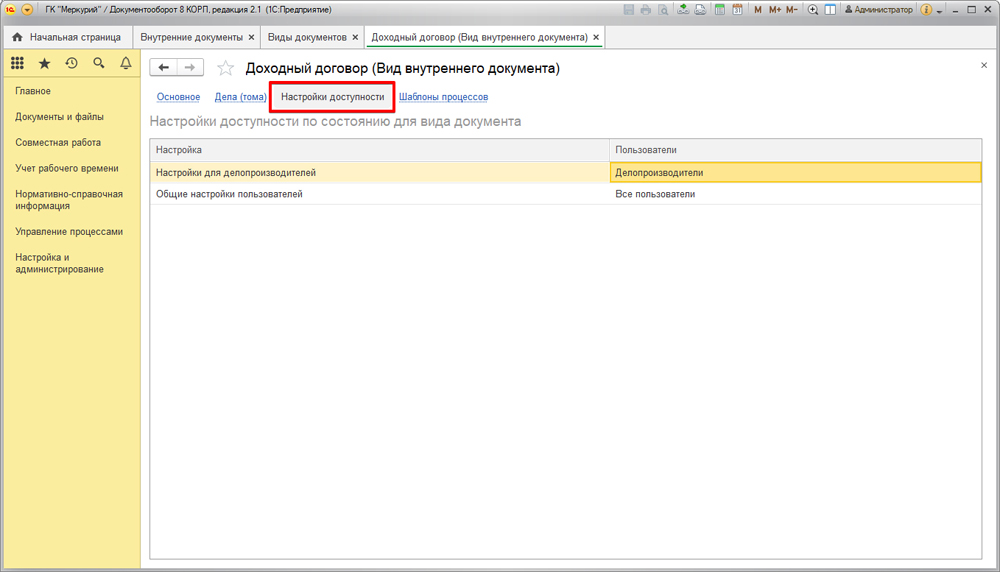Expand the info dropdown arrow near Администратор
Viewport: 1000px width, 572px height.
click(941, 9)
